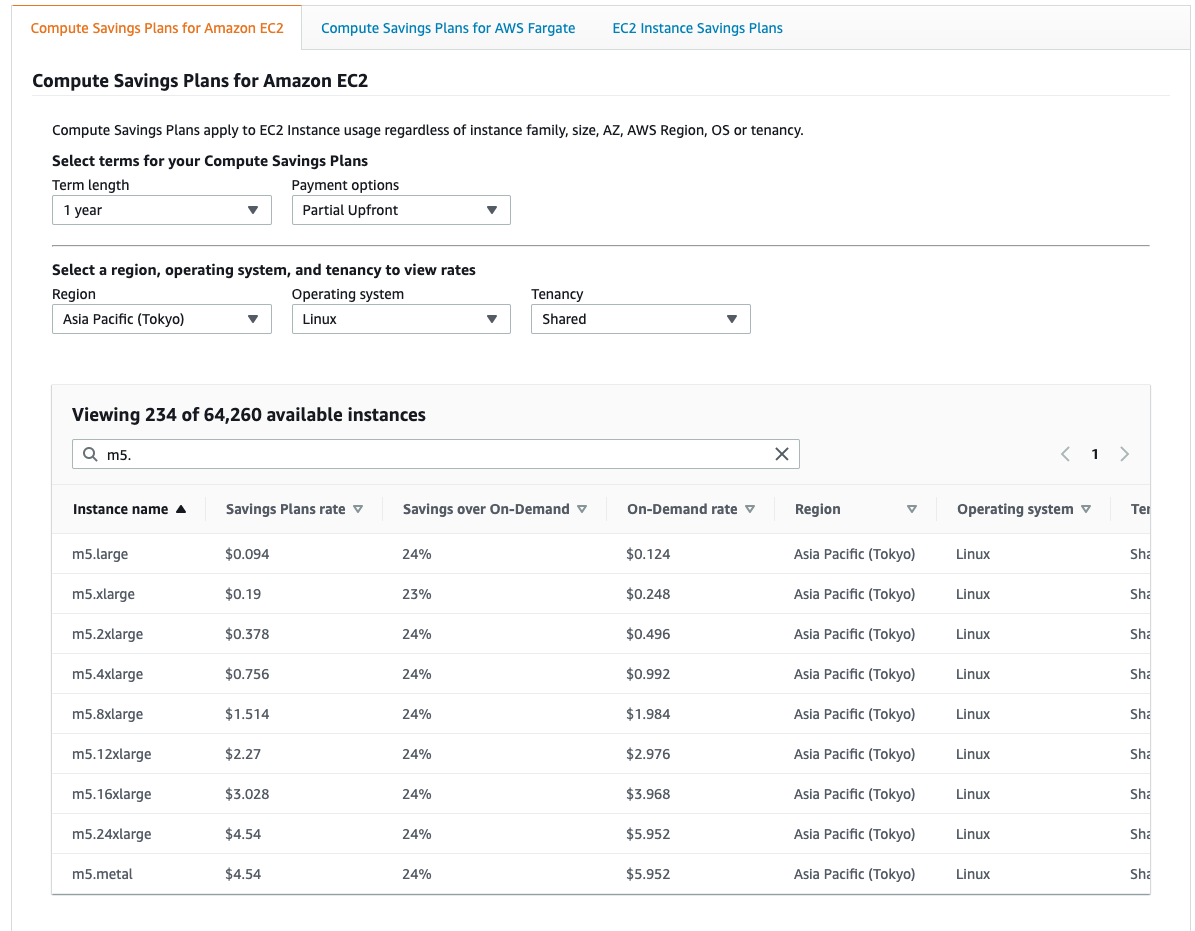Sort by Savings Plans rate column
The height and width of the screenshot is (931, 1195).
(x=293, y=509)
